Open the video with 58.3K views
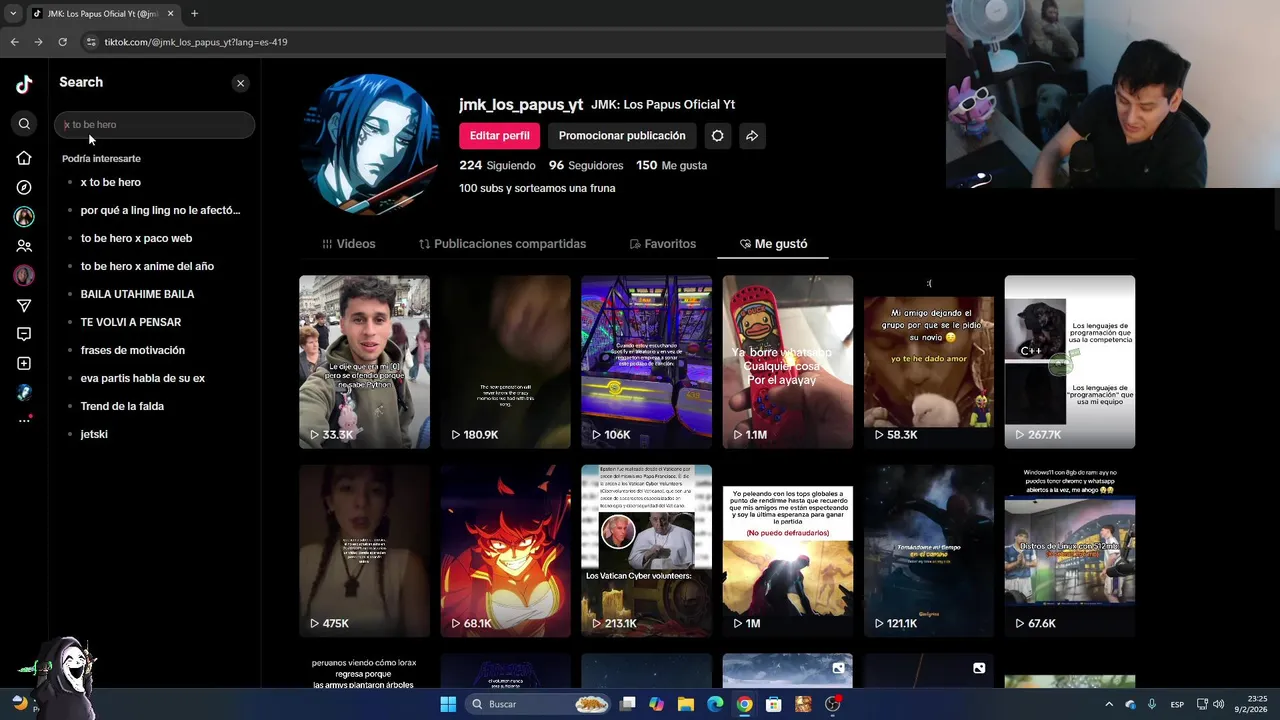1280x720 pixels. [x=929, y=362]
